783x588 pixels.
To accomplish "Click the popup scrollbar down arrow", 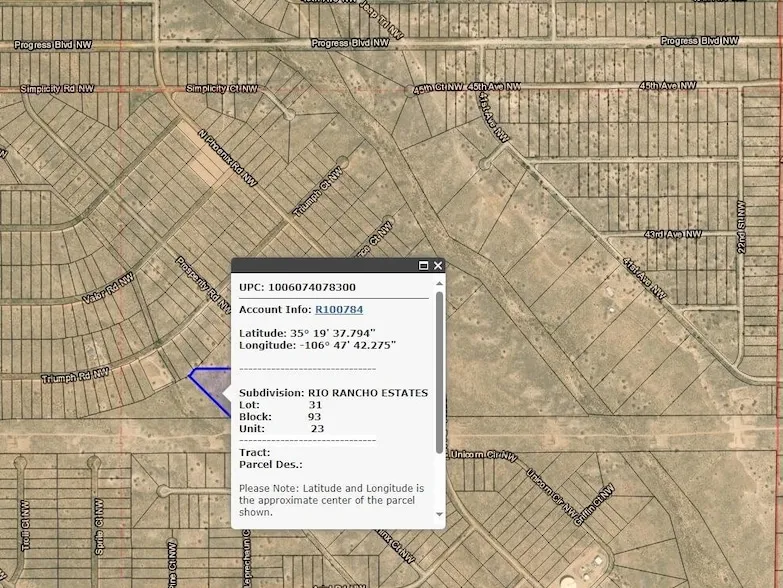I will (439, 514).
